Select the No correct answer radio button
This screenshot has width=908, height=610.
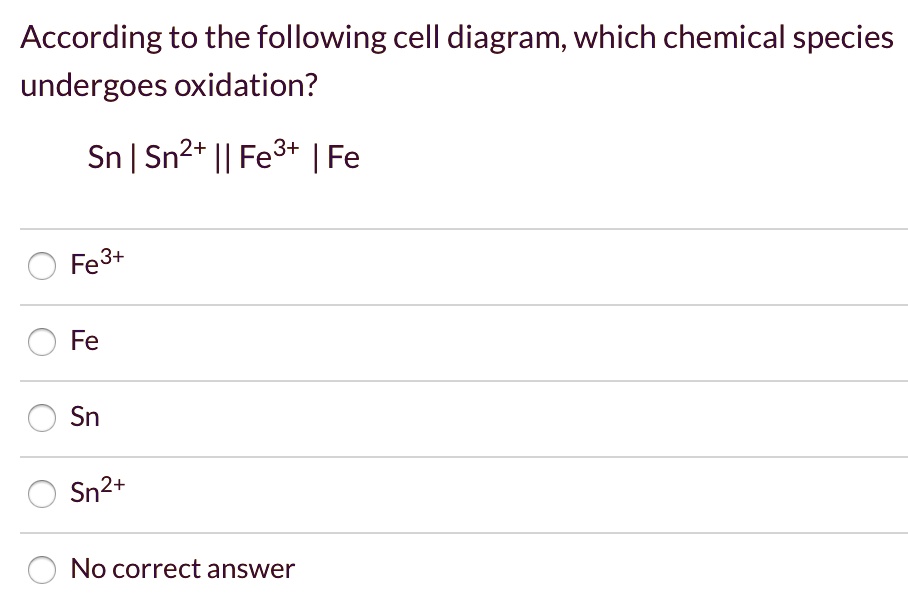(x=42, y=570)
